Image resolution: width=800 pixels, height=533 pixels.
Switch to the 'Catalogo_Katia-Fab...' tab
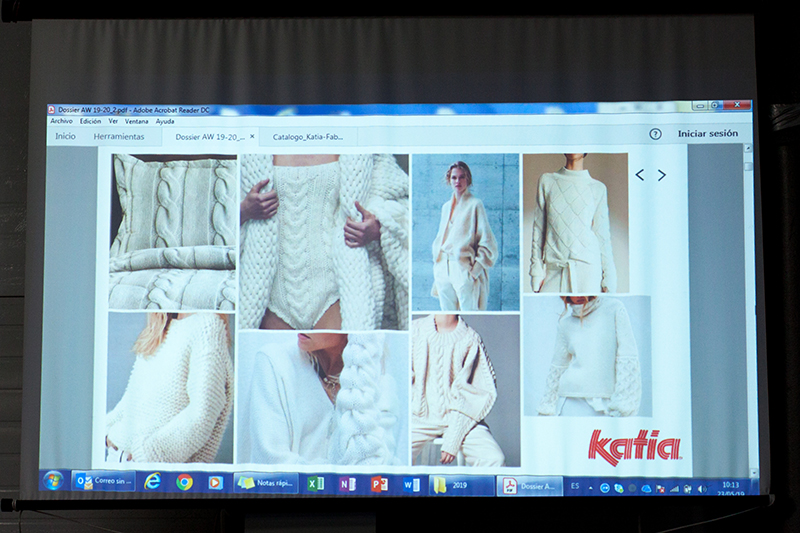(308, 137)
